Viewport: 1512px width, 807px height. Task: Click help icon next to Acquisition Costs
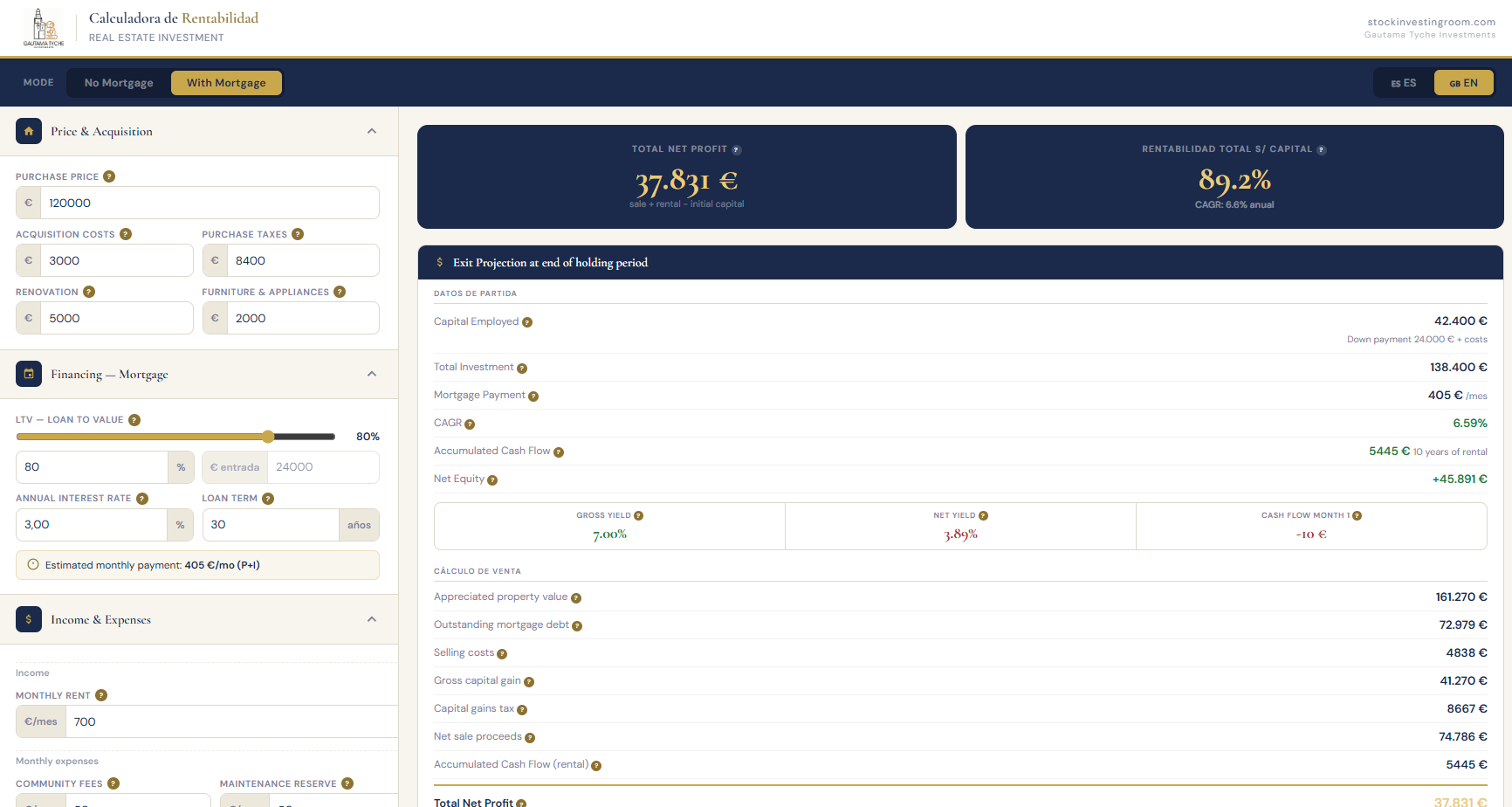(126, 234)
